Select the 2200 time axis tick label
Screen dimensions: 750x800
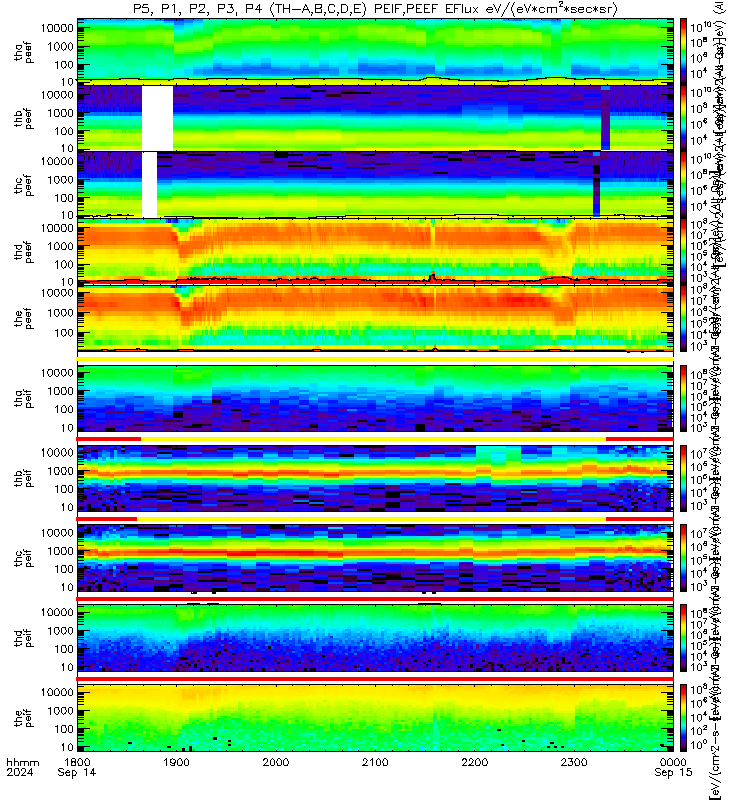click(x=475, y=762)
